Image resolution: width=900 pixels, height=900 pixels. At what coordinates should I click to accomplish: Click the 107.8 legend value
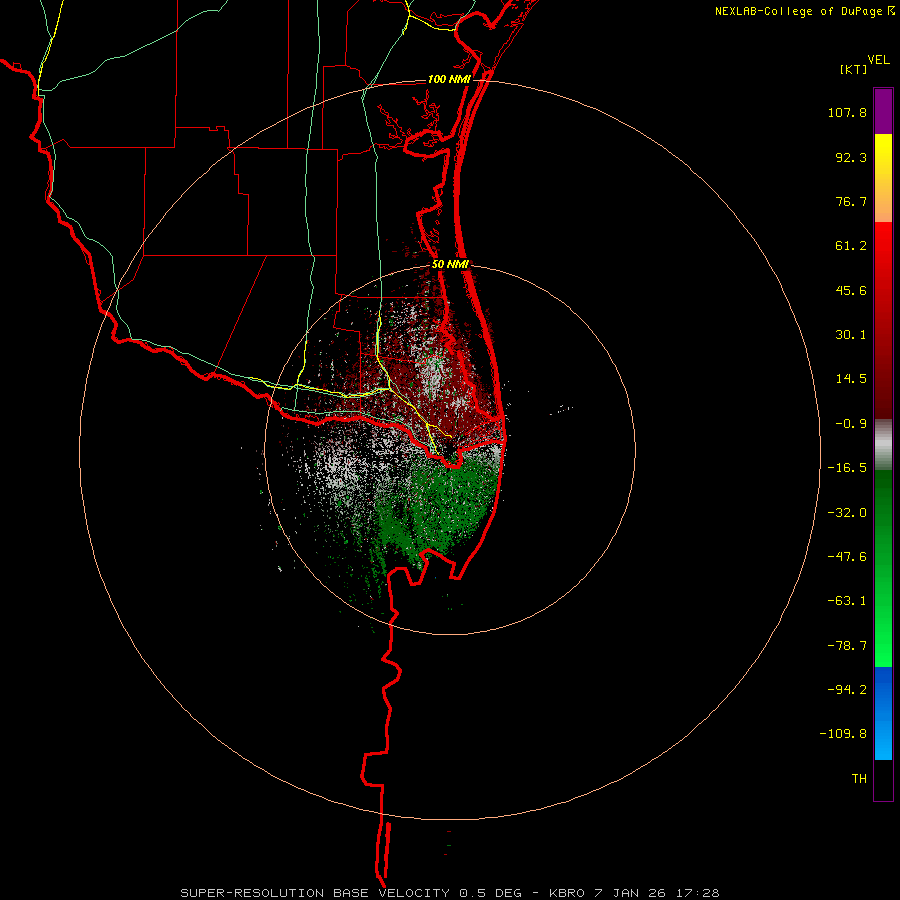(847, 112)
